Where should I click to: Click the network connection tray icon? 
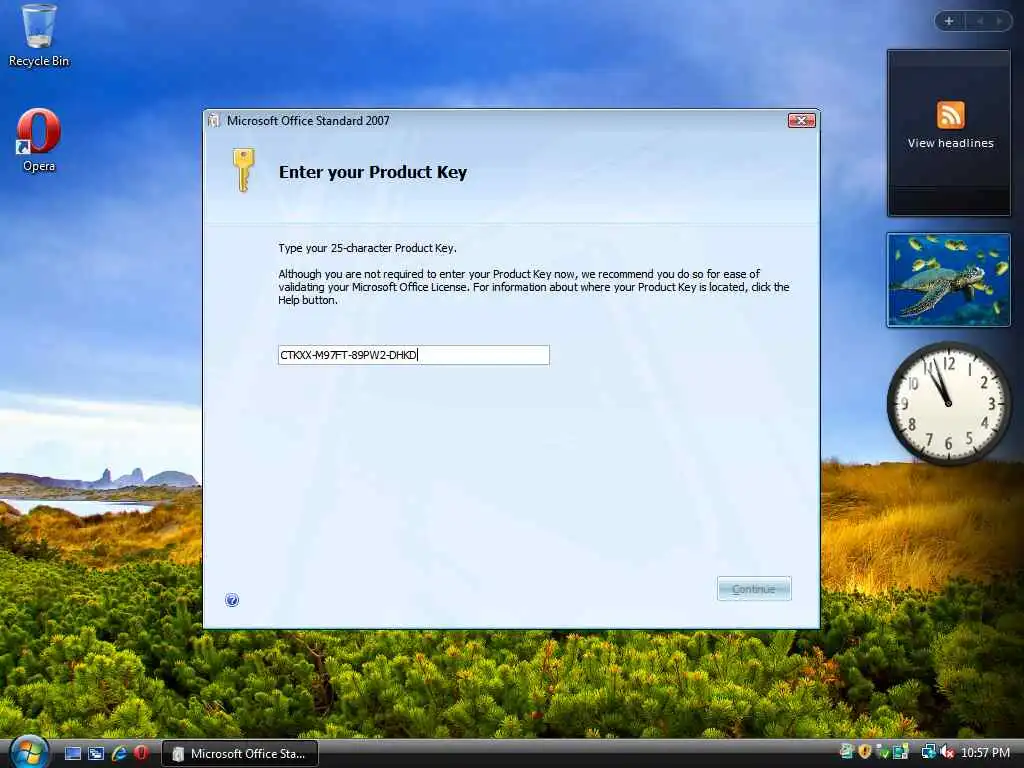pos(928,752)
